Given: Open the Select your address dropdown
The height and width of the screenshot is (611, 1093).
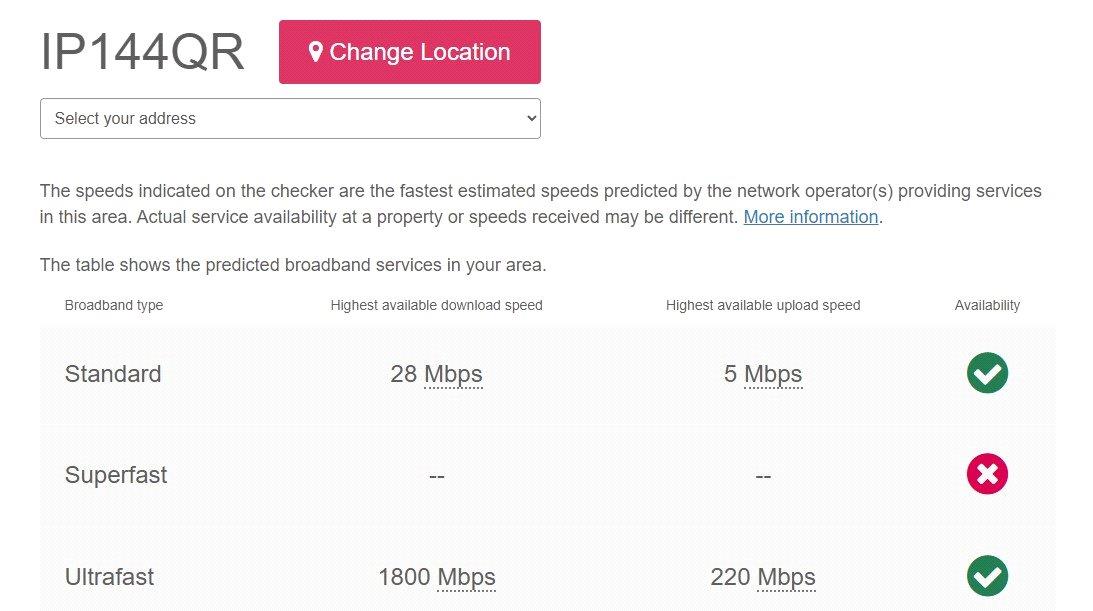Looking at the screenshot, I should coord(290,118).
